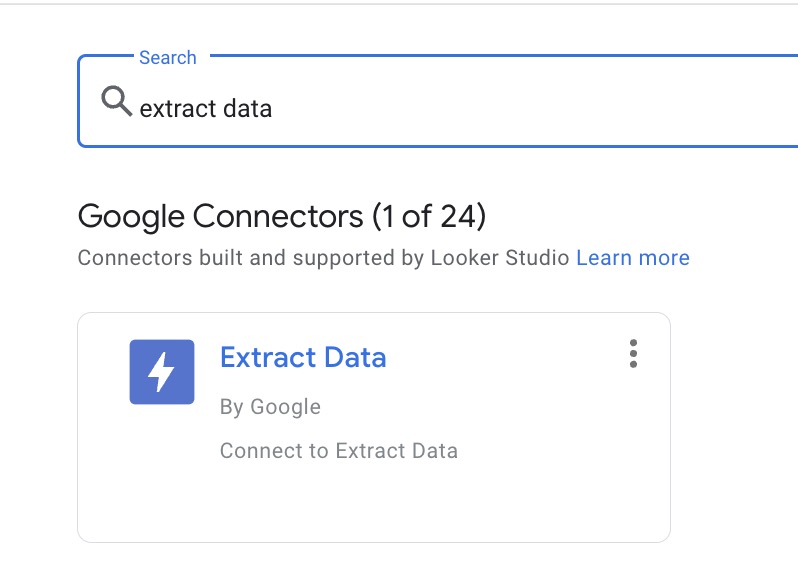
Task: Focus the Search box after the typed text
Action: click(x=509, y=108)
